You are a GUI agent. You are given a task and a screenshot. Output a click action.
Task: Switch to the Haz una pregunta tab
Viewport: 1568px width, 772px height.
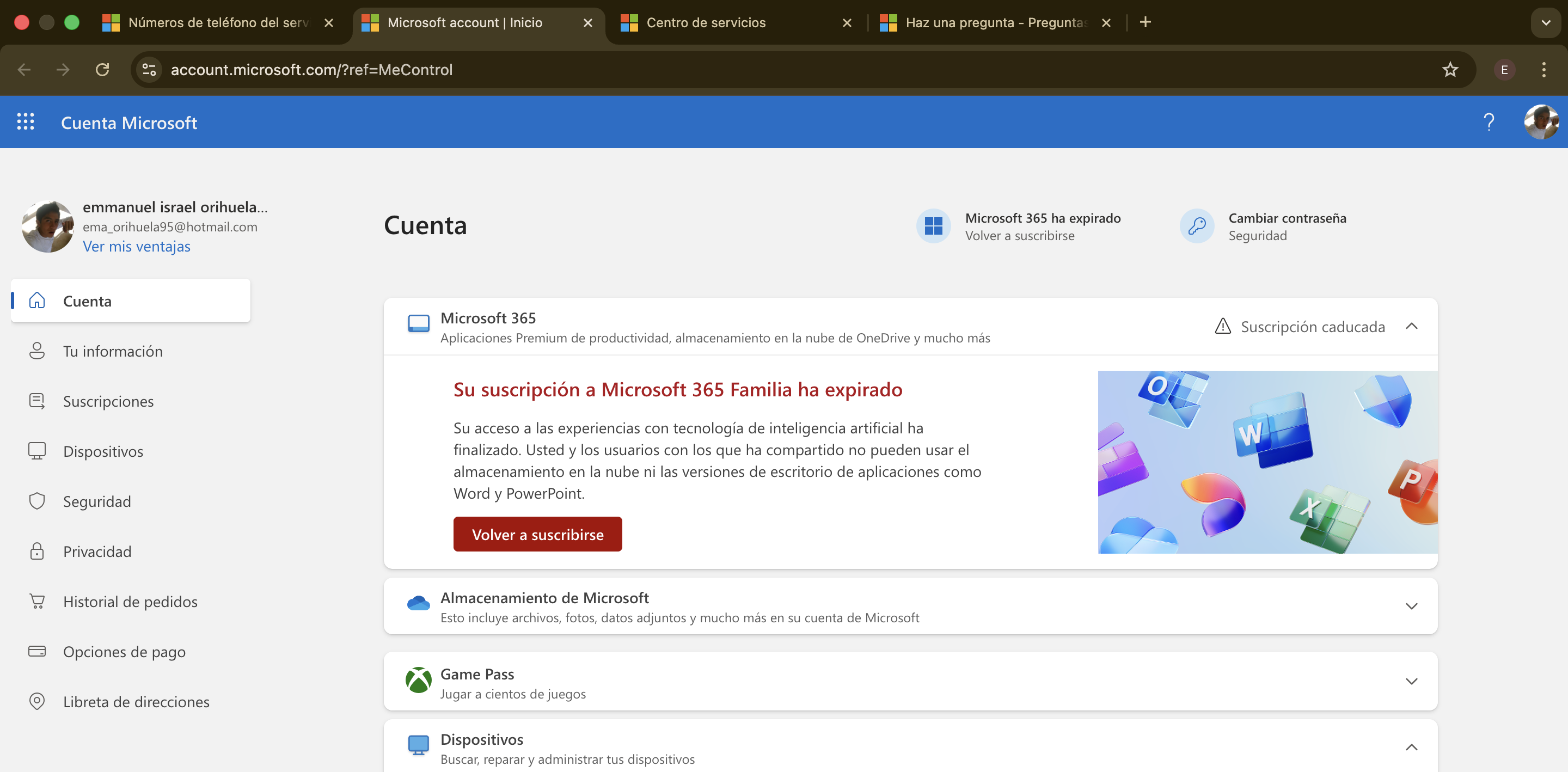pos(995,22)
